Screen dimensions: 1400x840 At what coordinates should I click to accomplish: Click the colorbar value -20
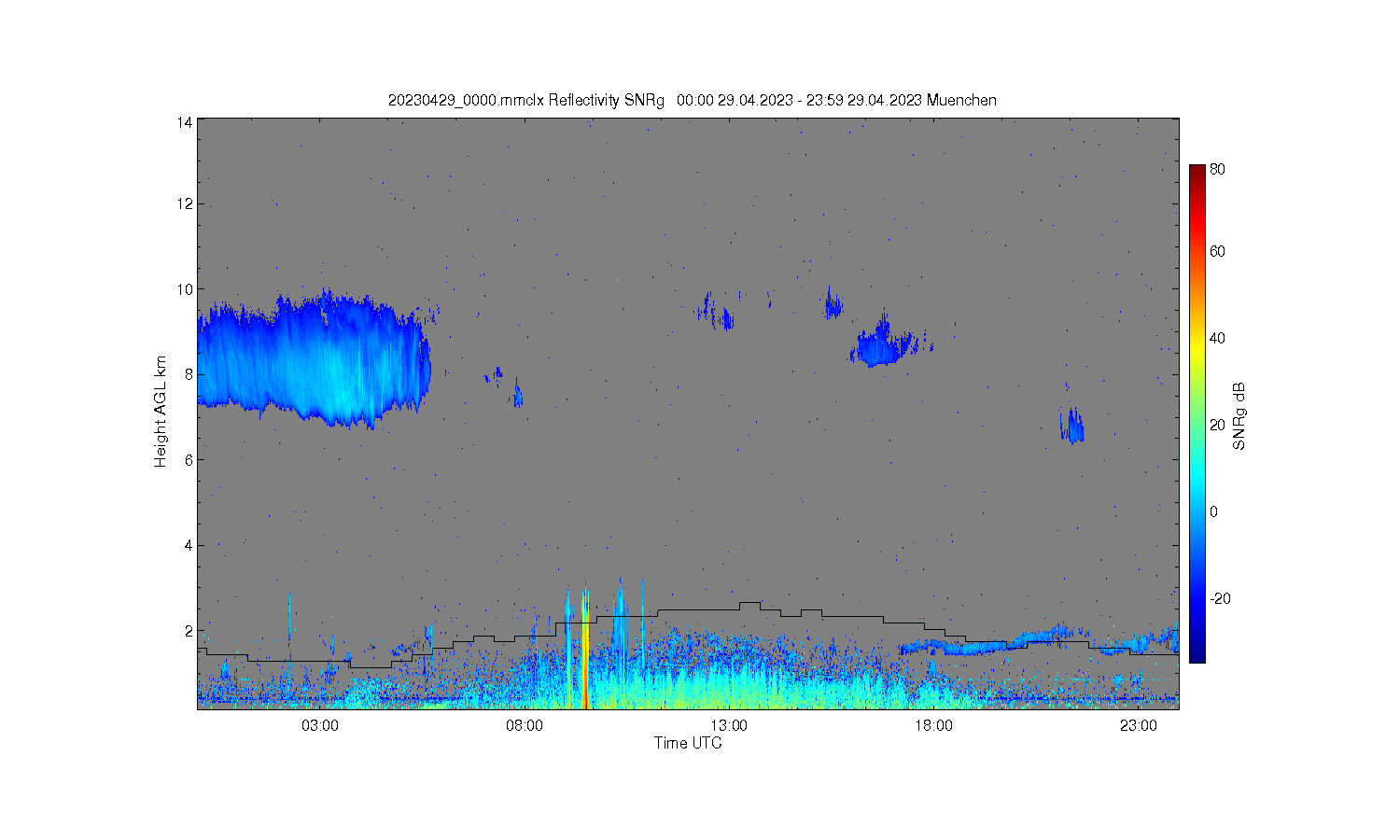[1220, 599]
